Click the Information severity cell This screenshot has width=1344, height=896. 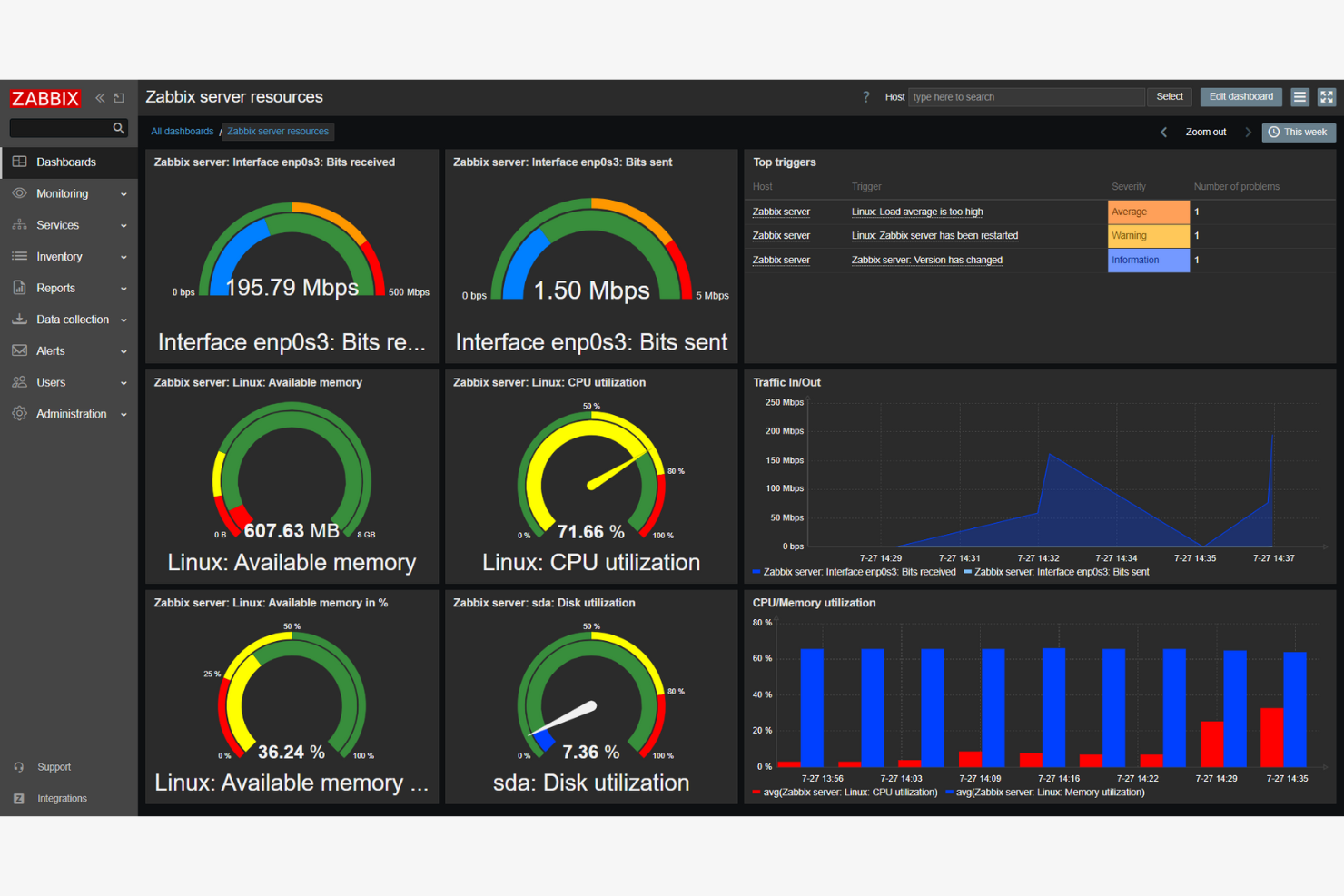tap(1149, 260)
